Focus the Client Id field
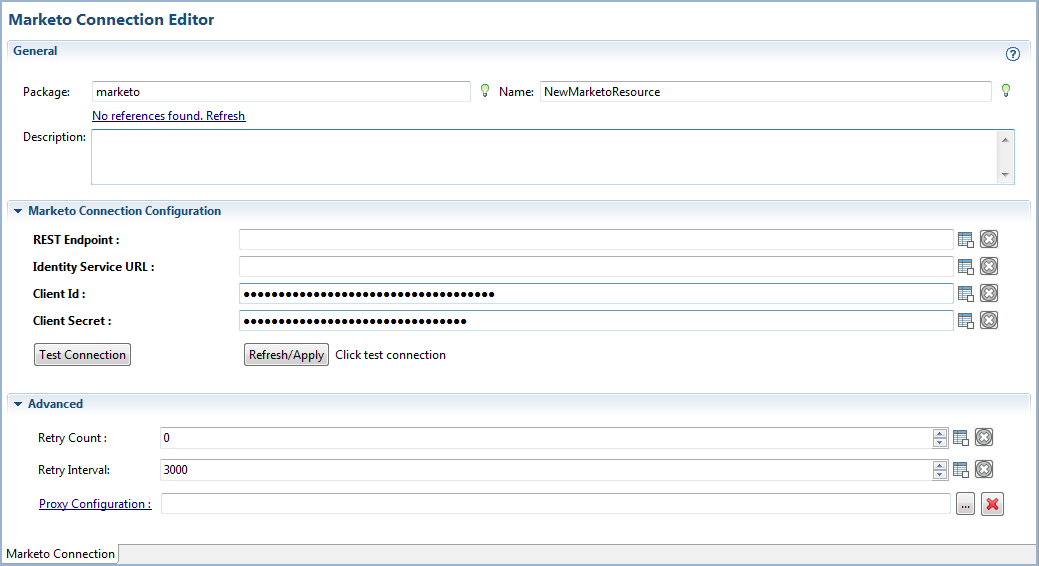 [596, 294]
